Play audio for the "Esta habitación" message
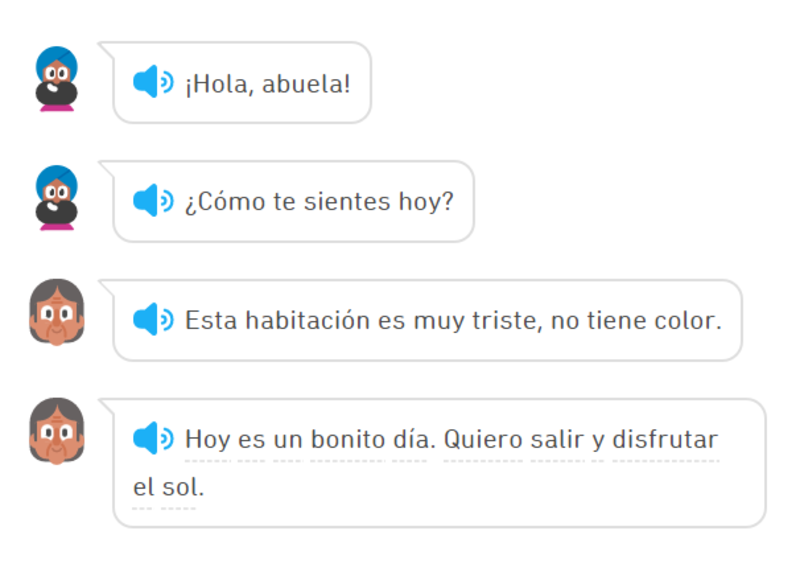The width and height of the screenshot is (800, 576). [152, 320]
